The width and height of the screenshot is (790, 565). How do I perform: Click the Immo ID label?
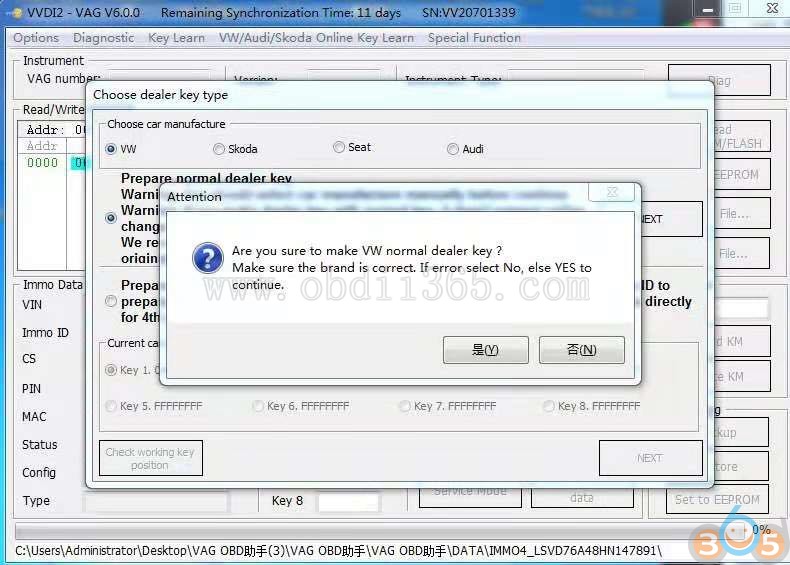45,333
